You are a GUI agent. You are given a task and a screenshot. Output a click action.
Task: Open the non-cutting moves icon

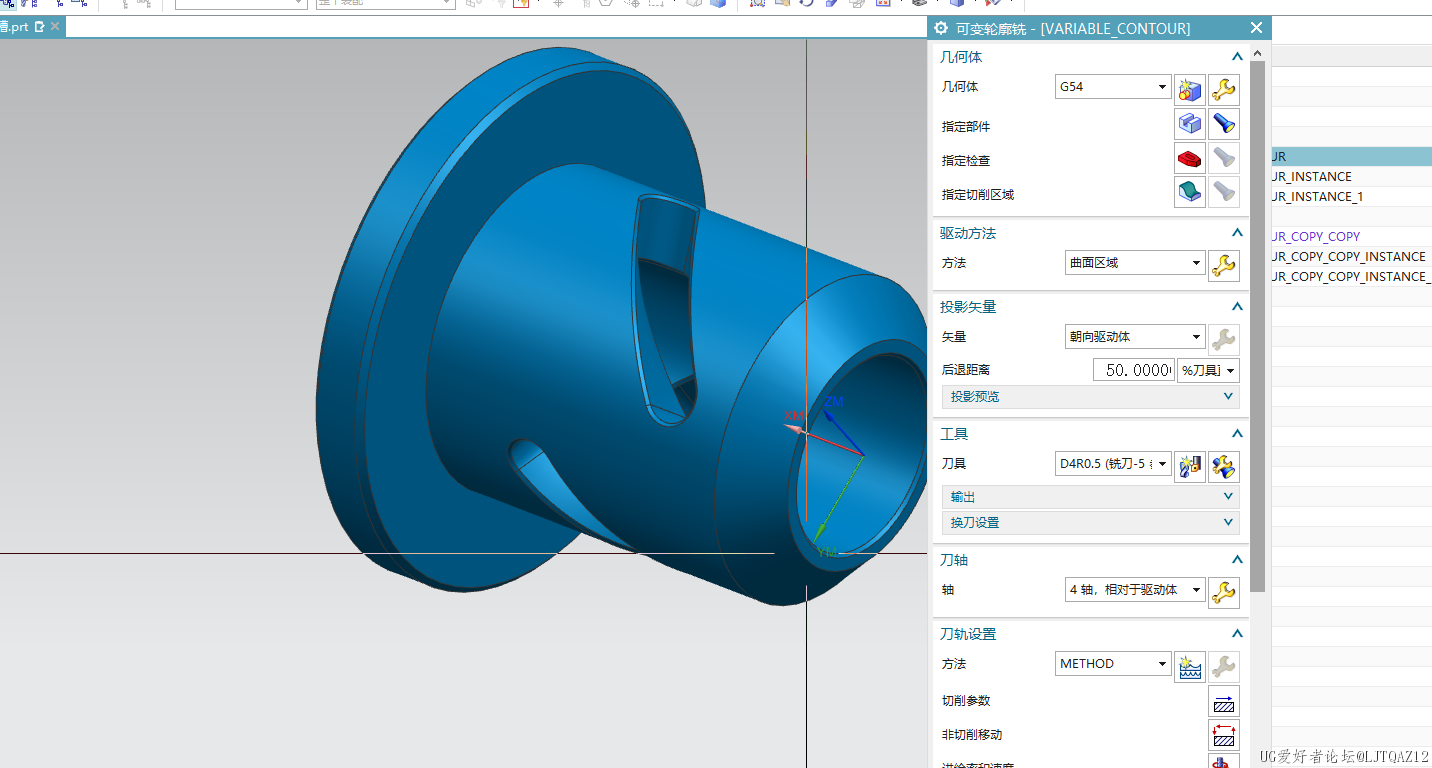click(1223, 735)
